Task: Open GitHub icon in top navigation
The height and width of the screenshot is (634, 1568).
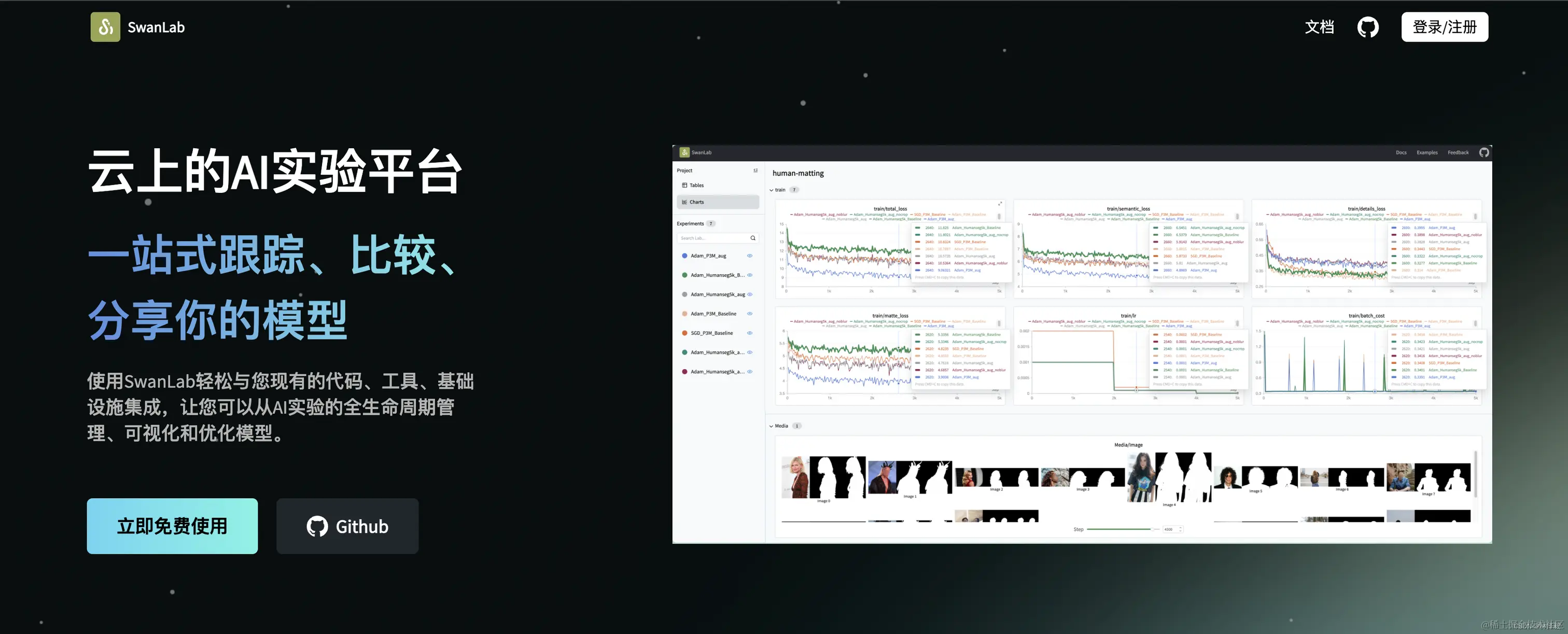Action: click(x=1368, y=27)
